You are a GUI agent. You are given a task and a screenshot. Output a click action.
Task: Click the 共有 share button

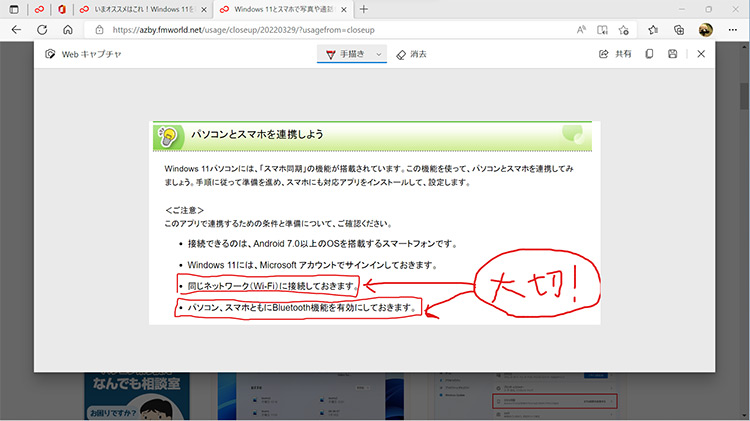click(615, 54)
